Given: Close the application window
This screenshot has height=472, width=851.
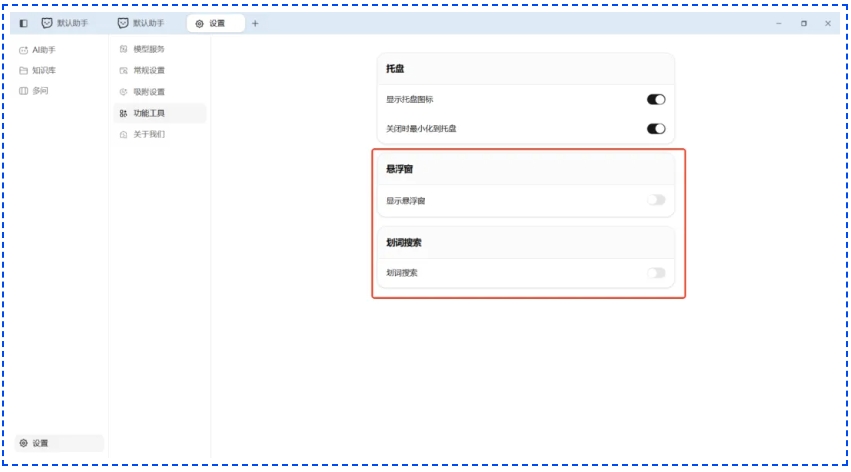Looking at the screenshot, I should pos(828,23).
